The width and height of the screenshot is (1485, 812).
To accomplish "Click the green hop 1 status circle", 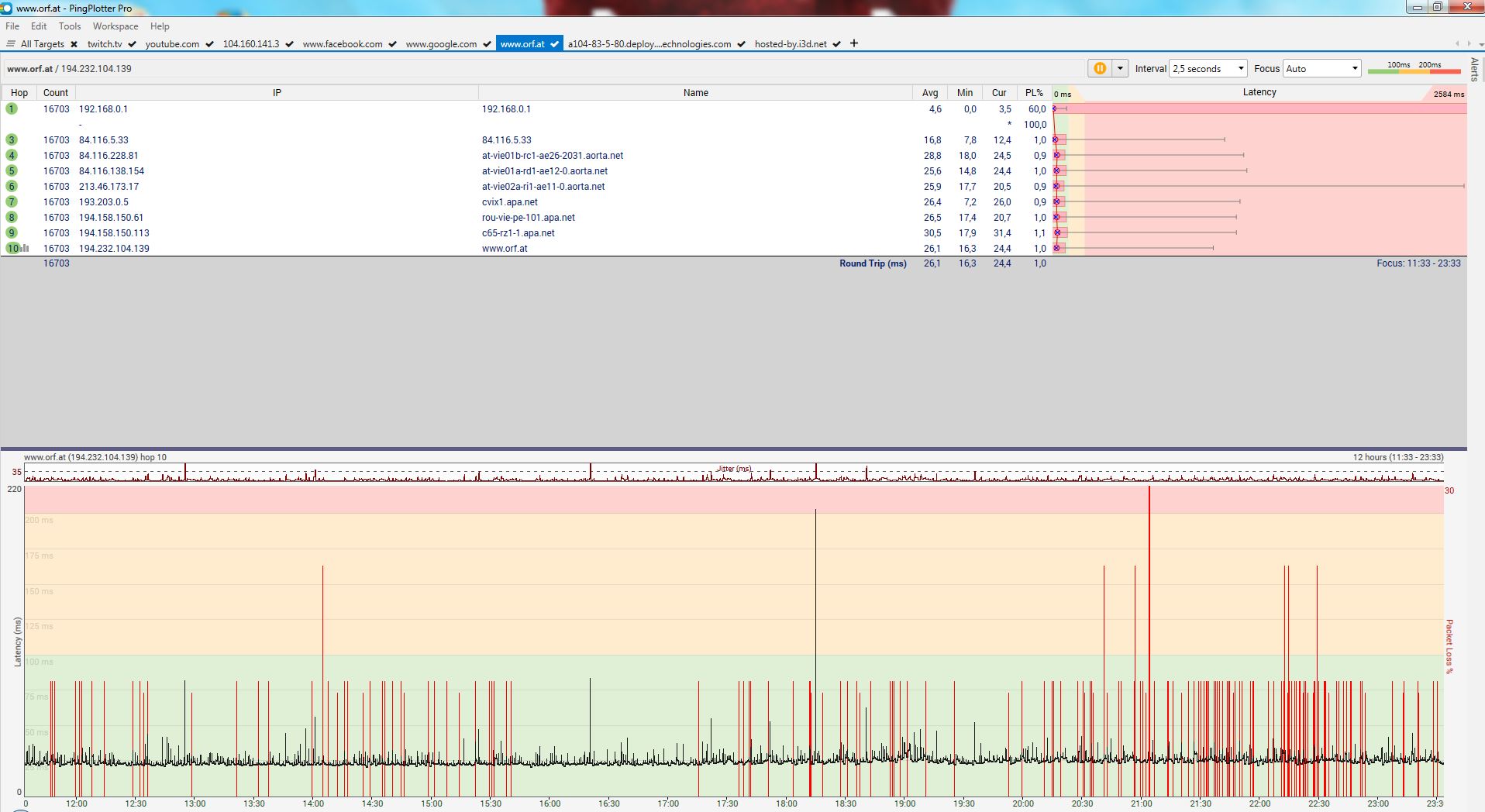I will (x=12, y=109).
